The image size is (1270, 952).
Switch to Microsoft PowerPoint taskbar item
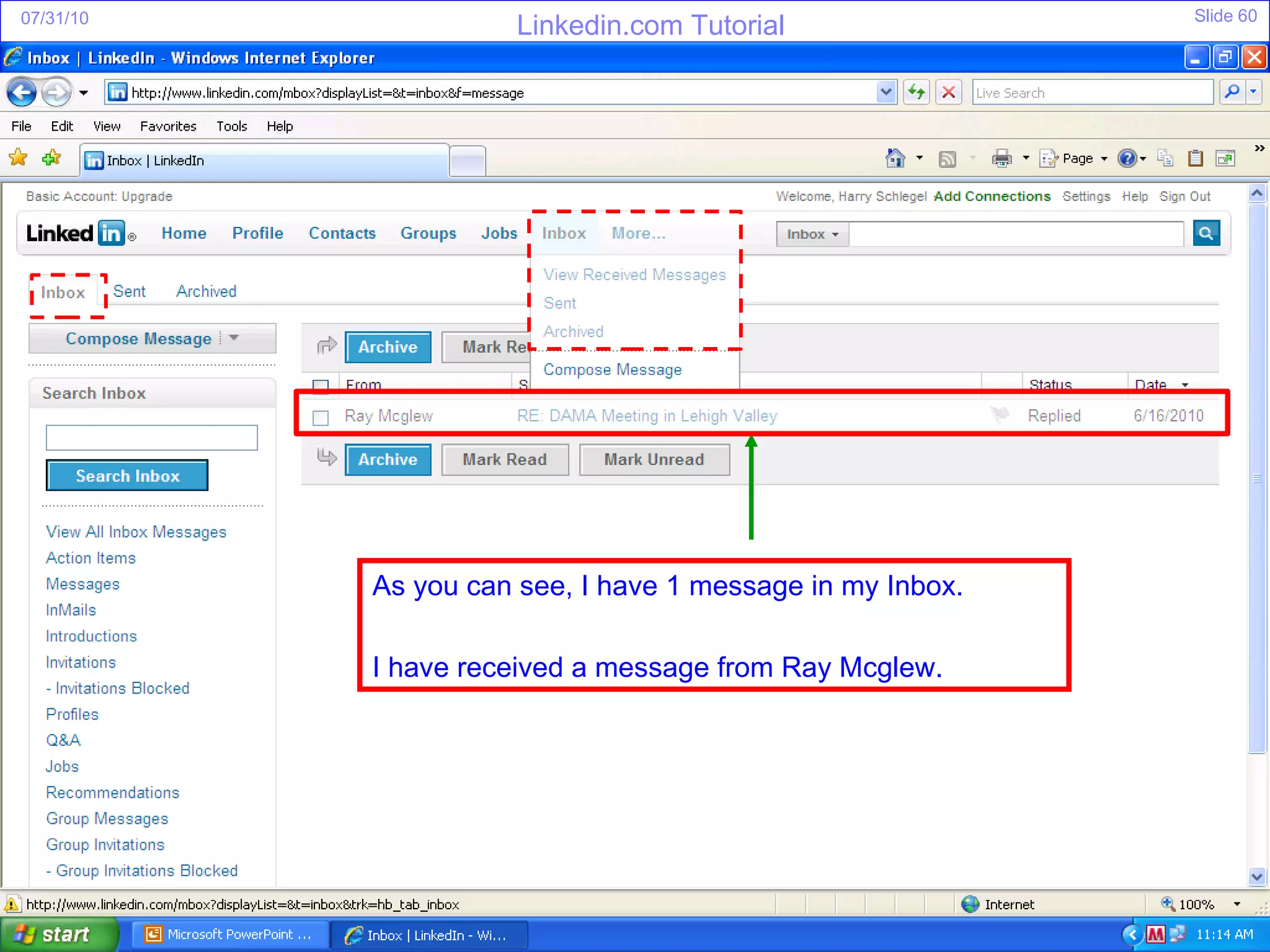(230, 934)
